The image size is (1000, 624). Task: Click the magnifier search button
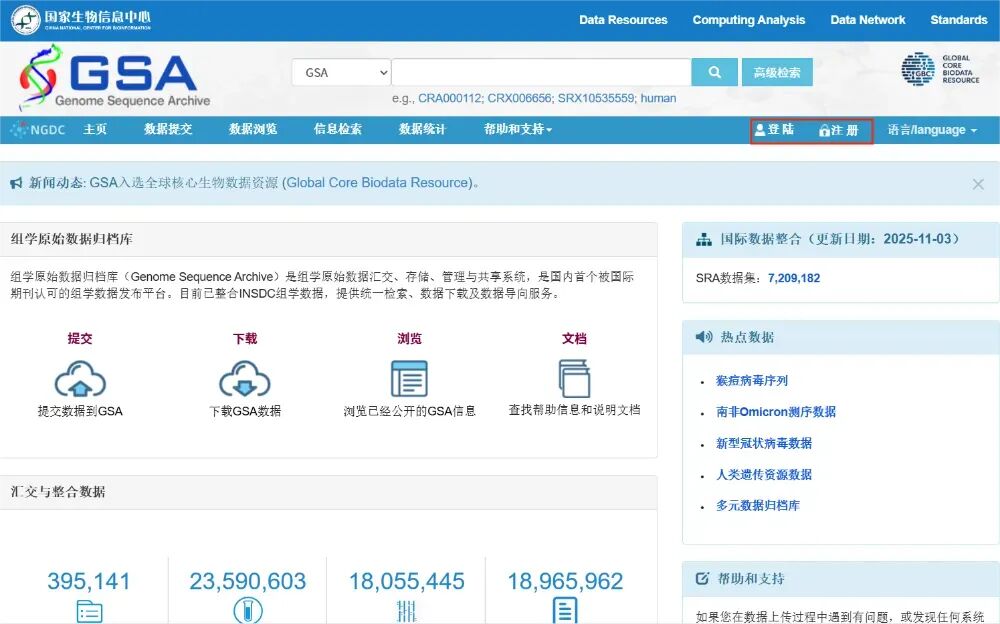point(714,72)
